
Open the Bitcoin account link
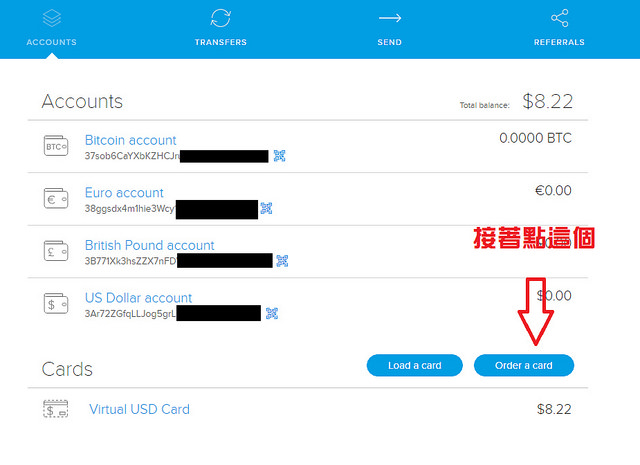130,140
